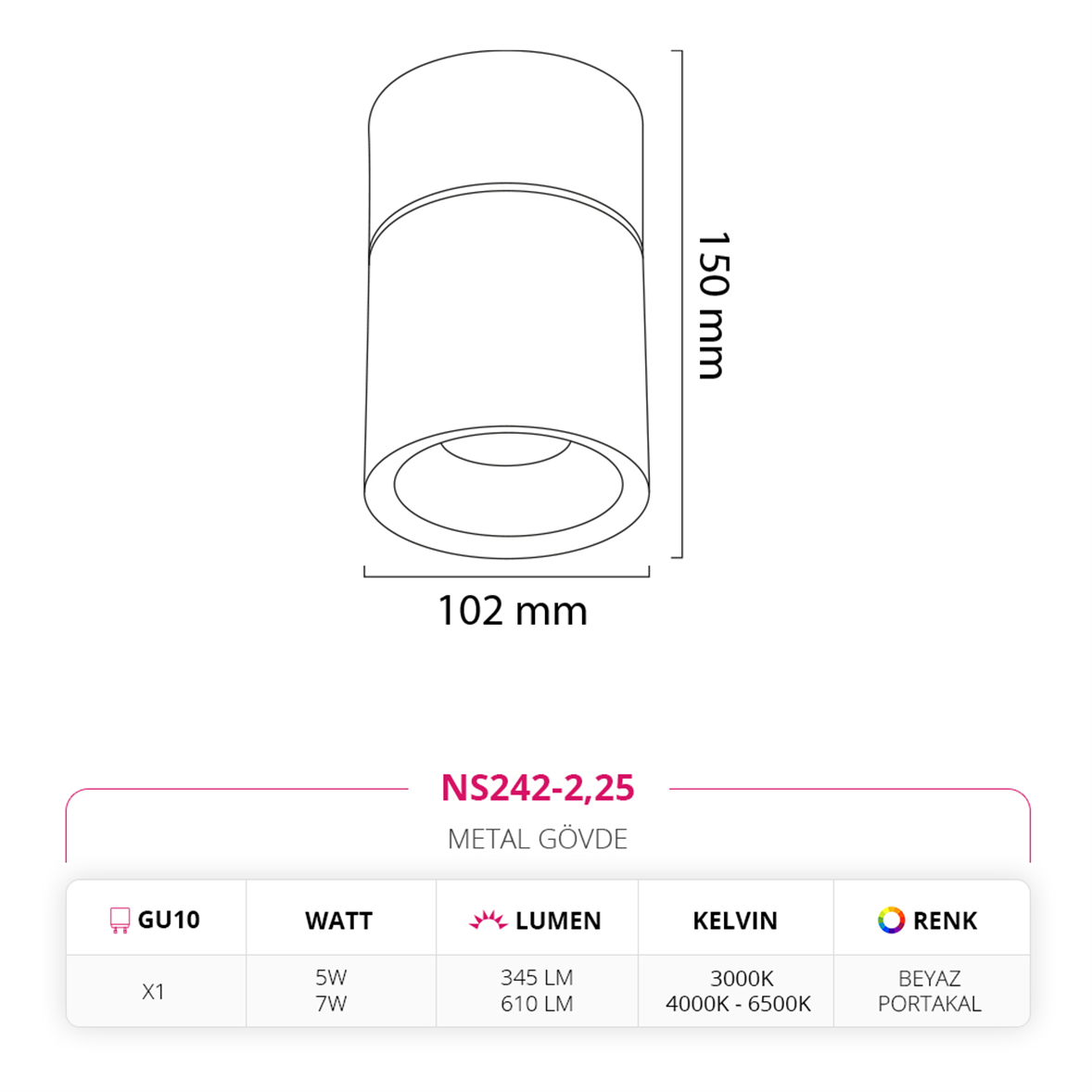Screen dimensions: 1092x1092
Task: Click the lumen sunburst icon
Action: pyautogui.click(x=489, y=920)
